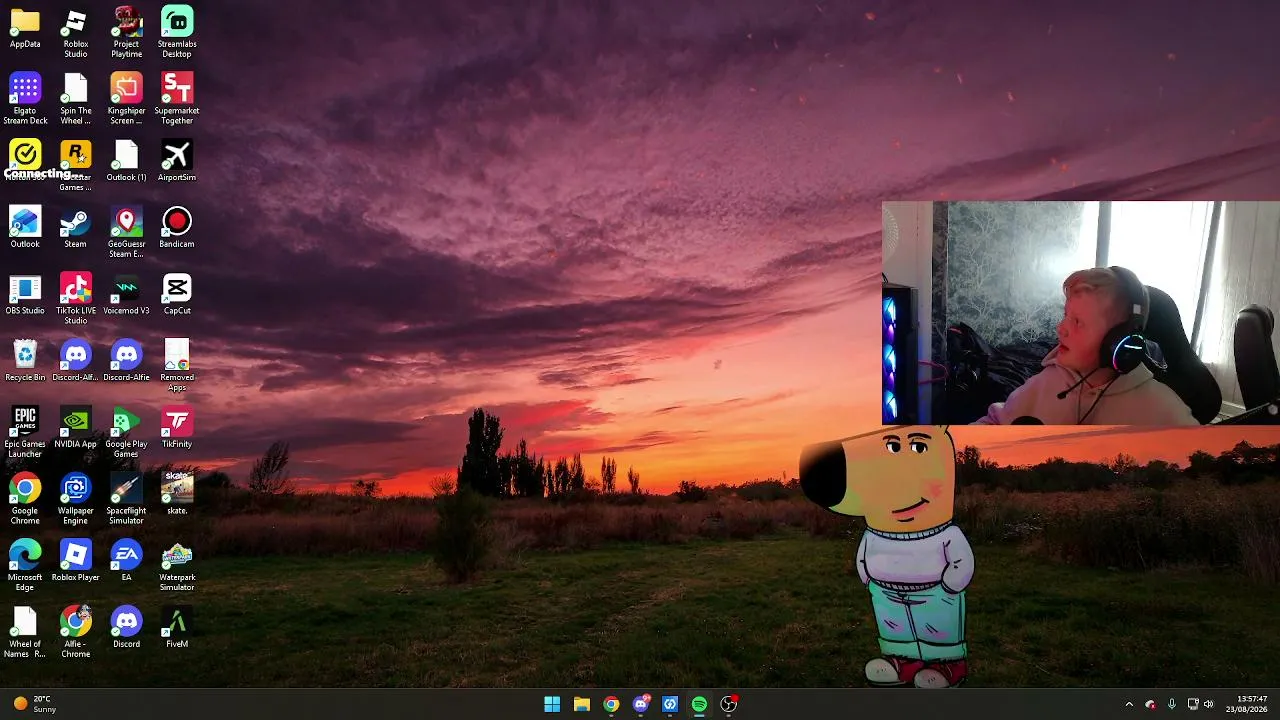Select the Wallpaper Engine desktop icon
1280x720 pixels.
click(x=76, y=489)
